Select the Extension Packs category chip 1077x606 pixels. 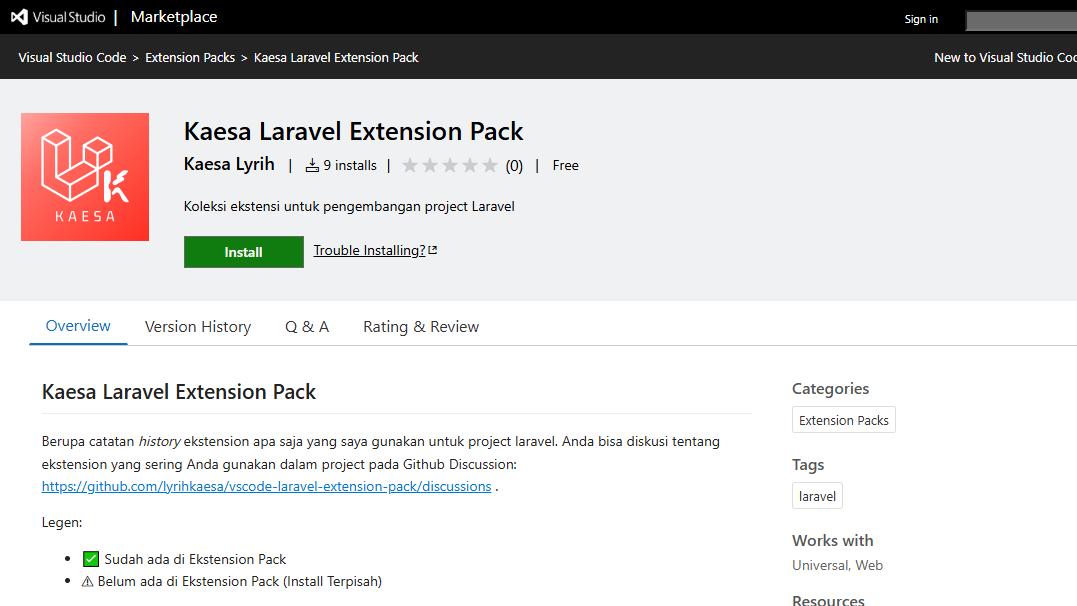(843, 420)
